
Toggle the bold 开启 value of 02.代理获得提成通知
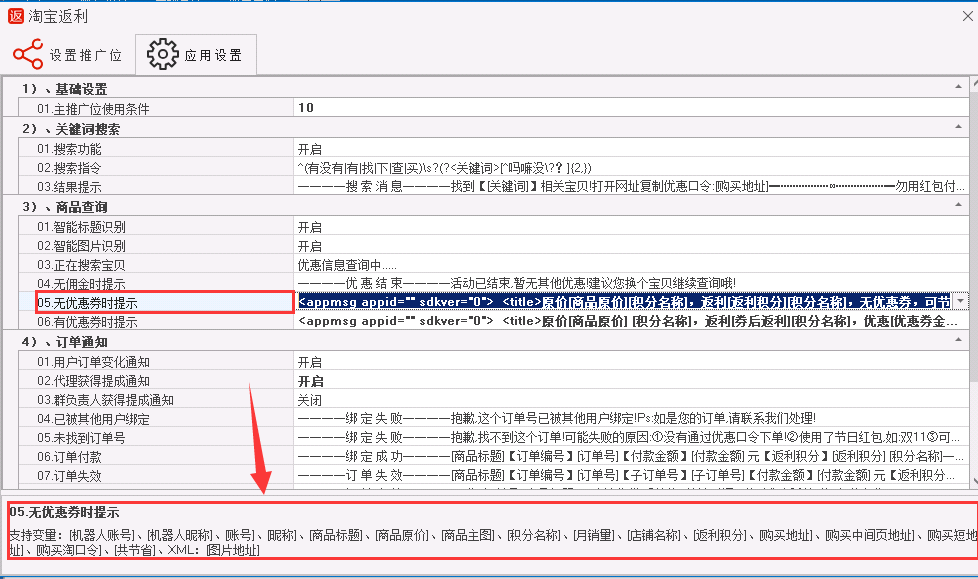pos(631,381)
